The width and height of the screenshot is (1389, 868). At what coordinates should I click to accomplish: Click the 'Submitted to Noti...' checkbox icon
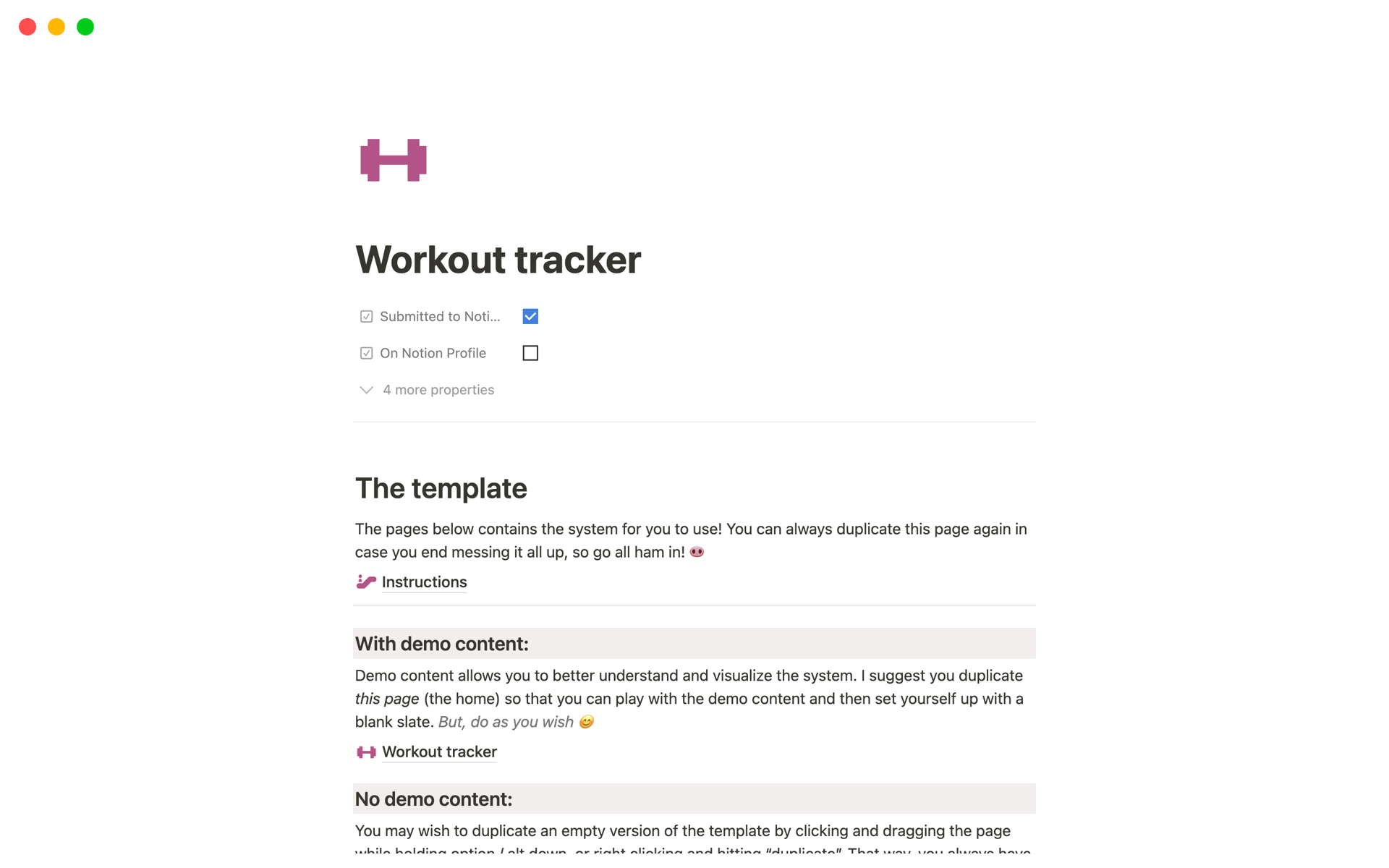366,316
